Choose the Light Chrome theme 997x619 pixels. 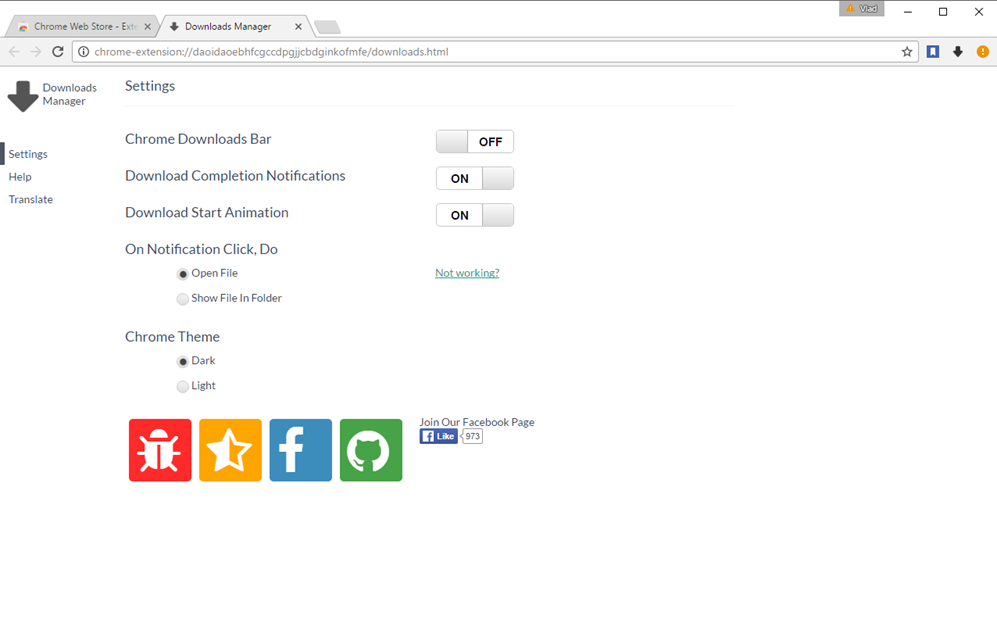182,386
